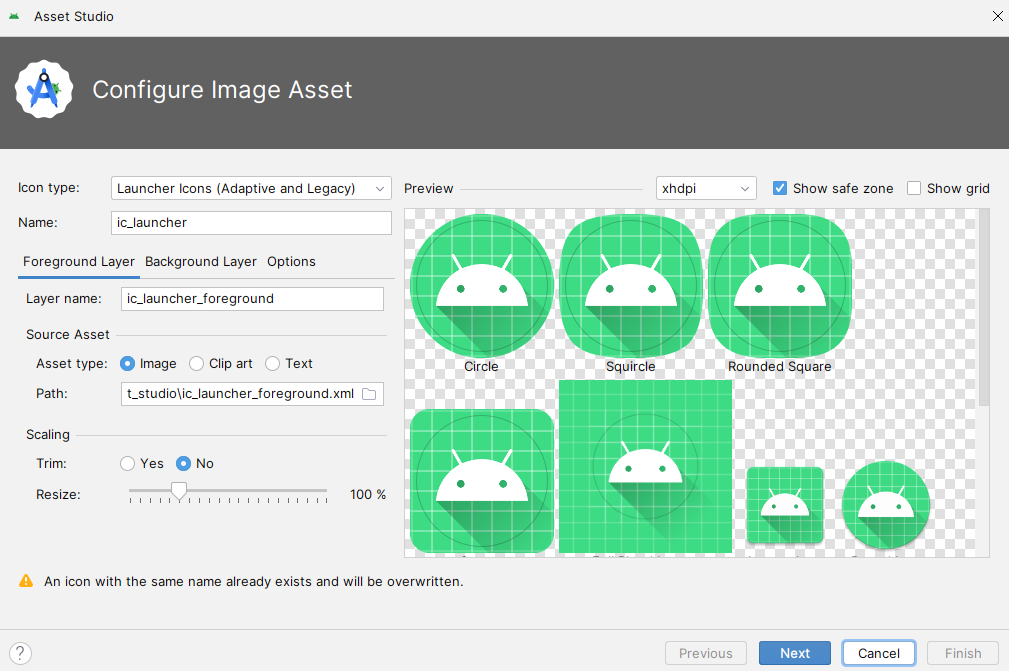
Task: Click in the Name field ic_launcher
Action: [251, 223]
